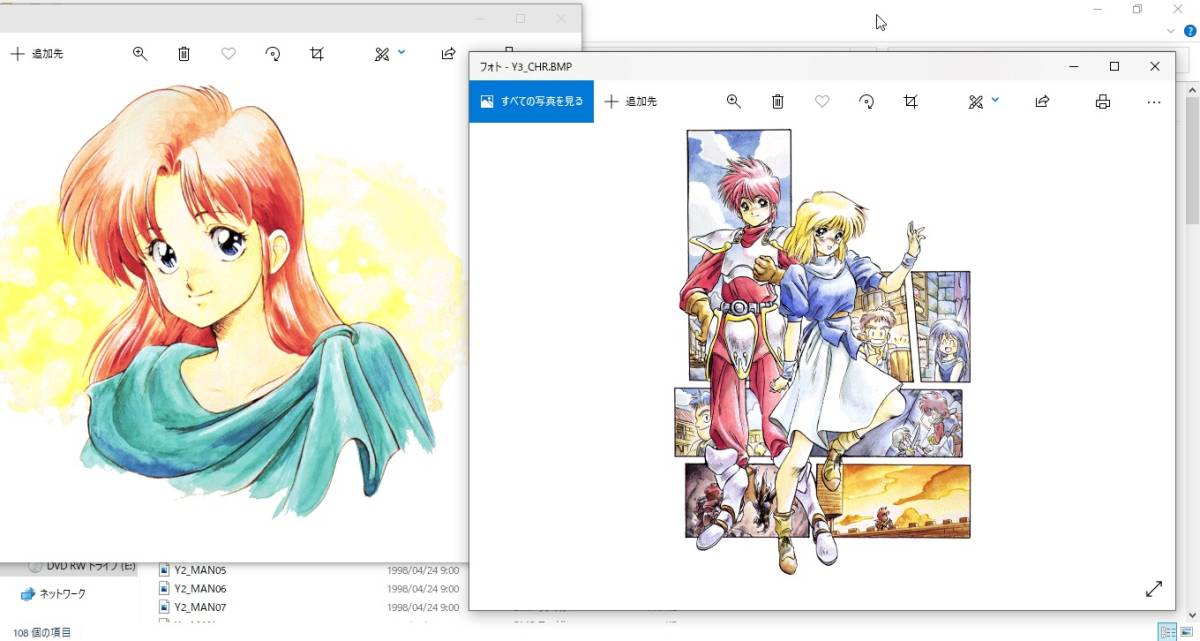The height and width of the screenshot is (641, 1200).
Task: Open 追加先 in the Y3_CHR.BMP Photos window
Action: [x=631, y=101]
